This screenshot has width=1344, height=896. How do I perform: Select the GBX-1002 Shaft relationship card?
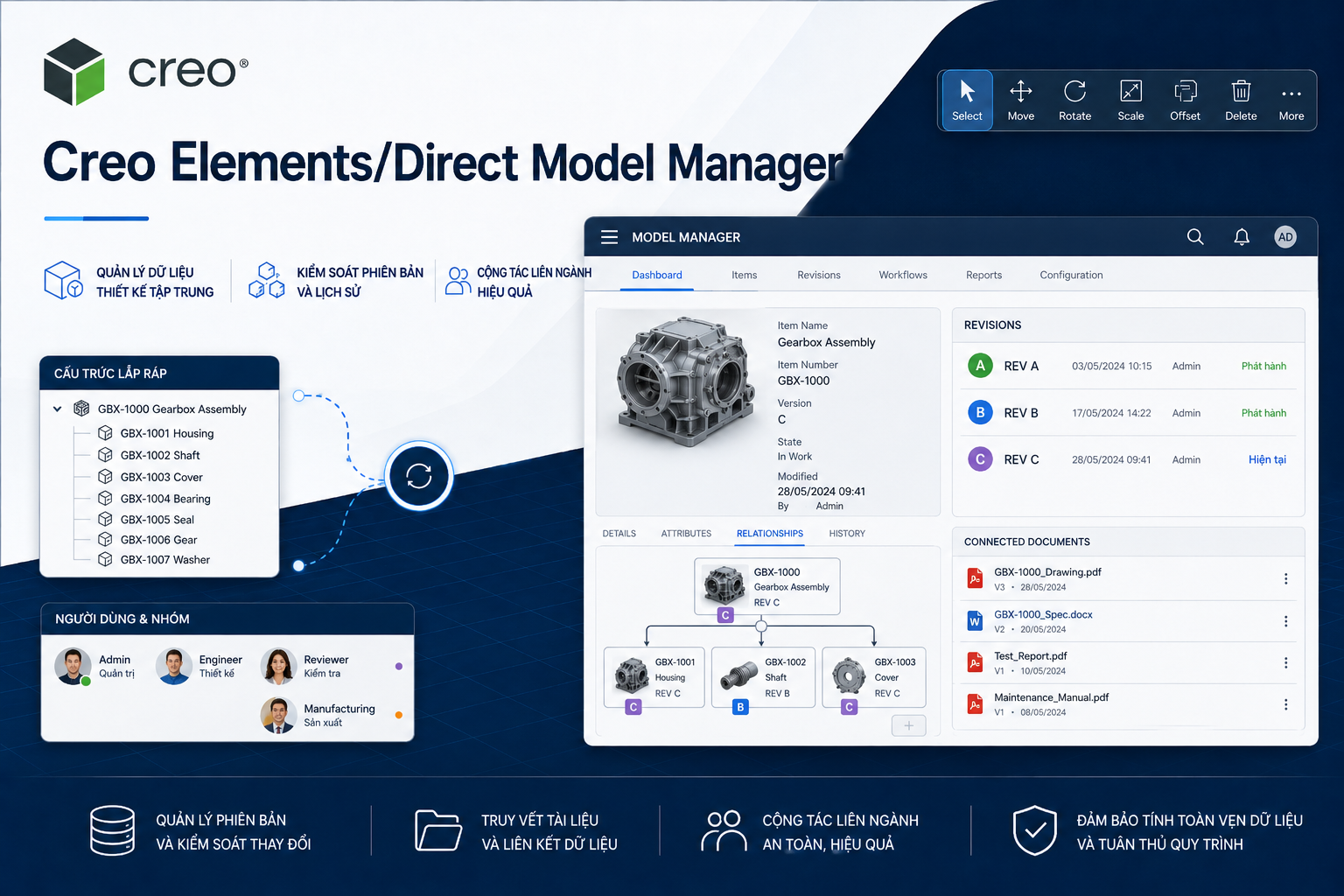[763, 677]
